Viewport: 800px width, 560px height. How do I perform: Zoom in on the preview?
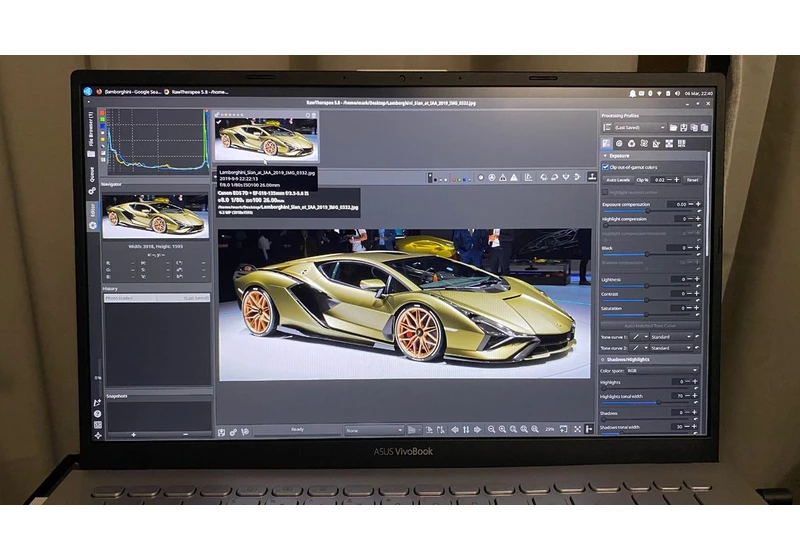503,430
